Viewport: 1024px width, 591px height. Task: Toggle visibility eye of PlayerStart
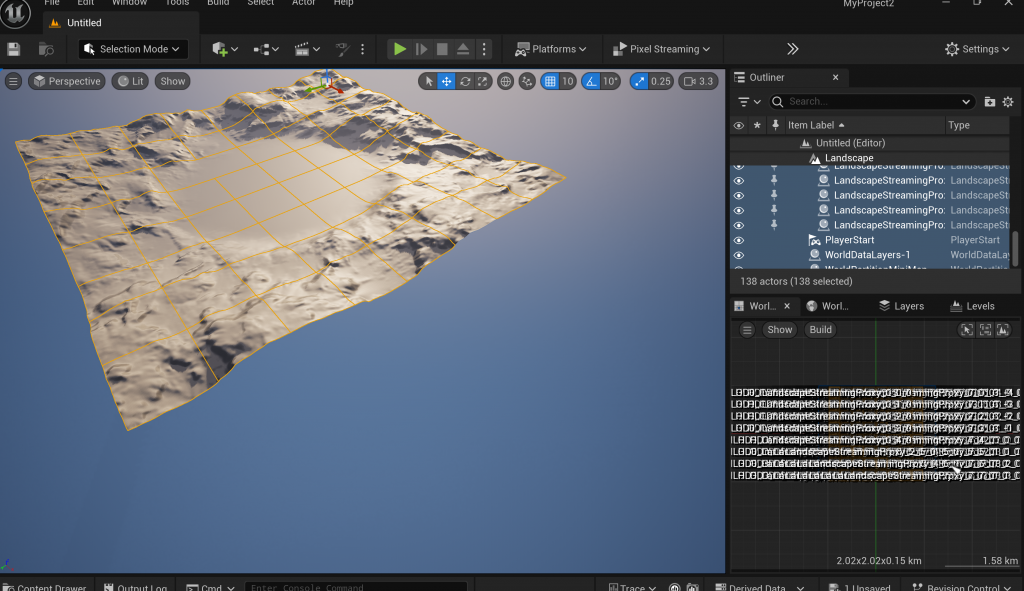(x=739, y=240)
